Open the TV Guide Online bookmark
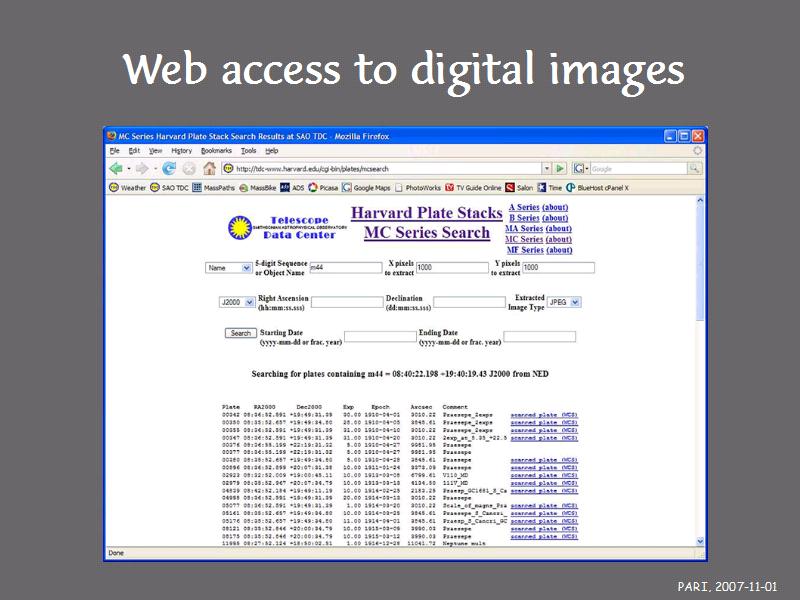This screenshot has width=800, height=600. [473, 188]
